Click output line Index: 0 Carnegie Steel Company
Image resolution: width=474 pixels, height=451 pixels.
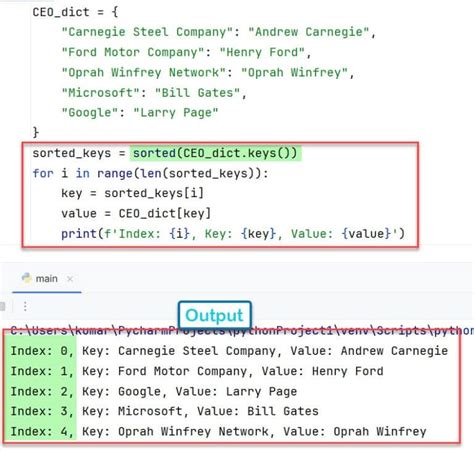229,351
